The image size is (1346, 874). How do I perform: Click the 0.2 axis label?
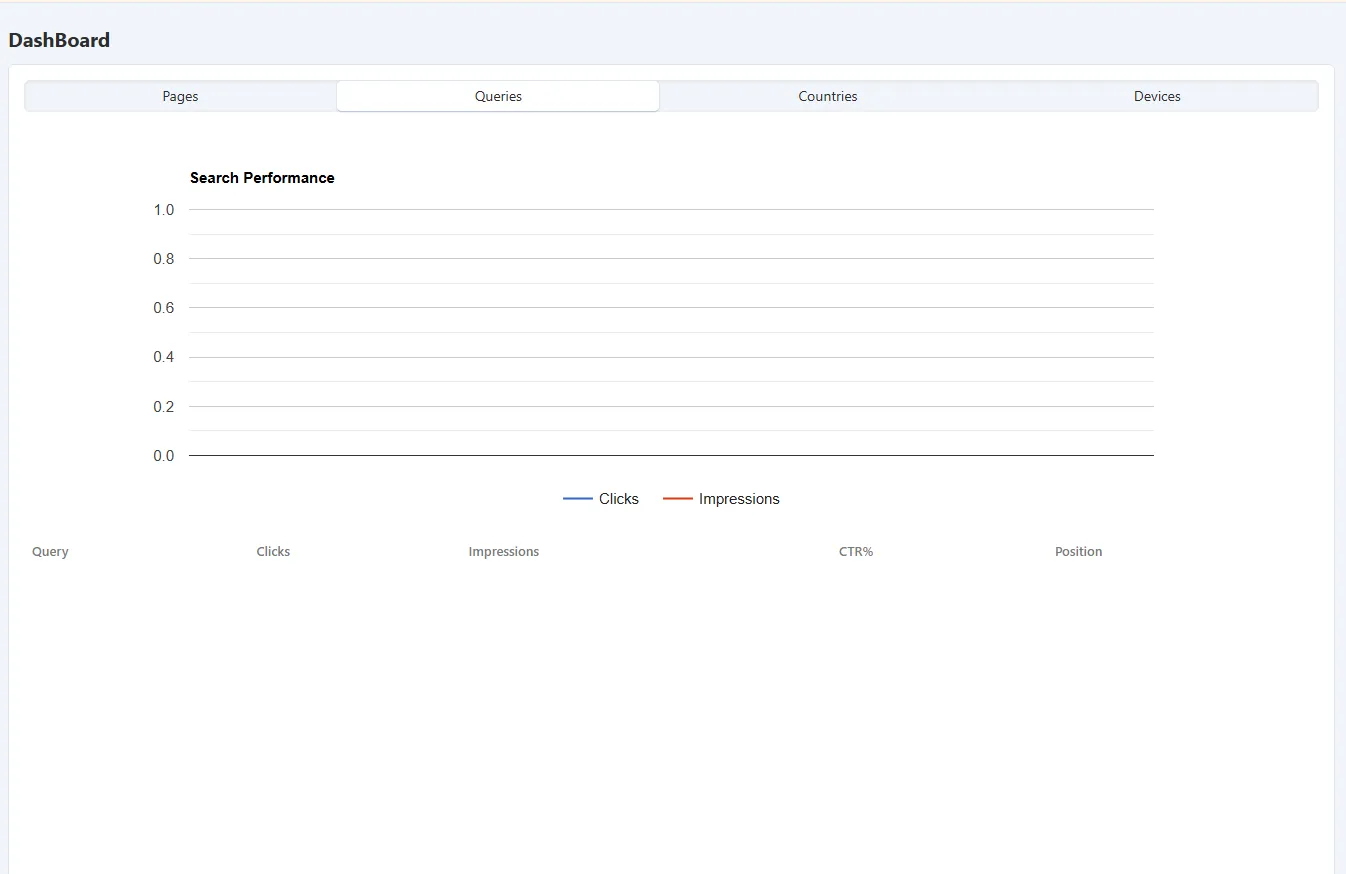click(164, 407)
